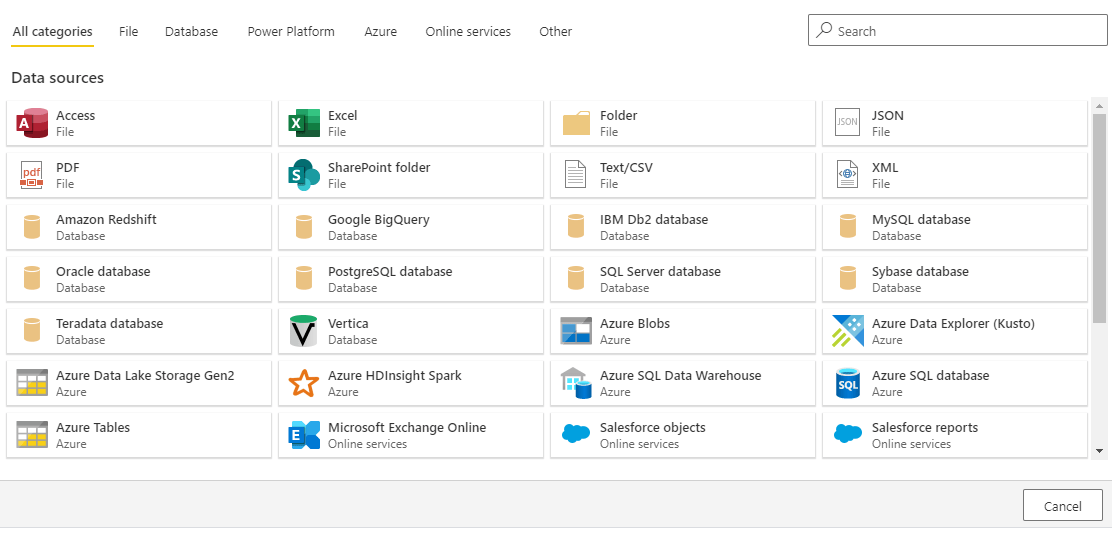1112x533 pixels.
Task: Click the Microsoft Exchange Online icon
Action: coord(304,434)
